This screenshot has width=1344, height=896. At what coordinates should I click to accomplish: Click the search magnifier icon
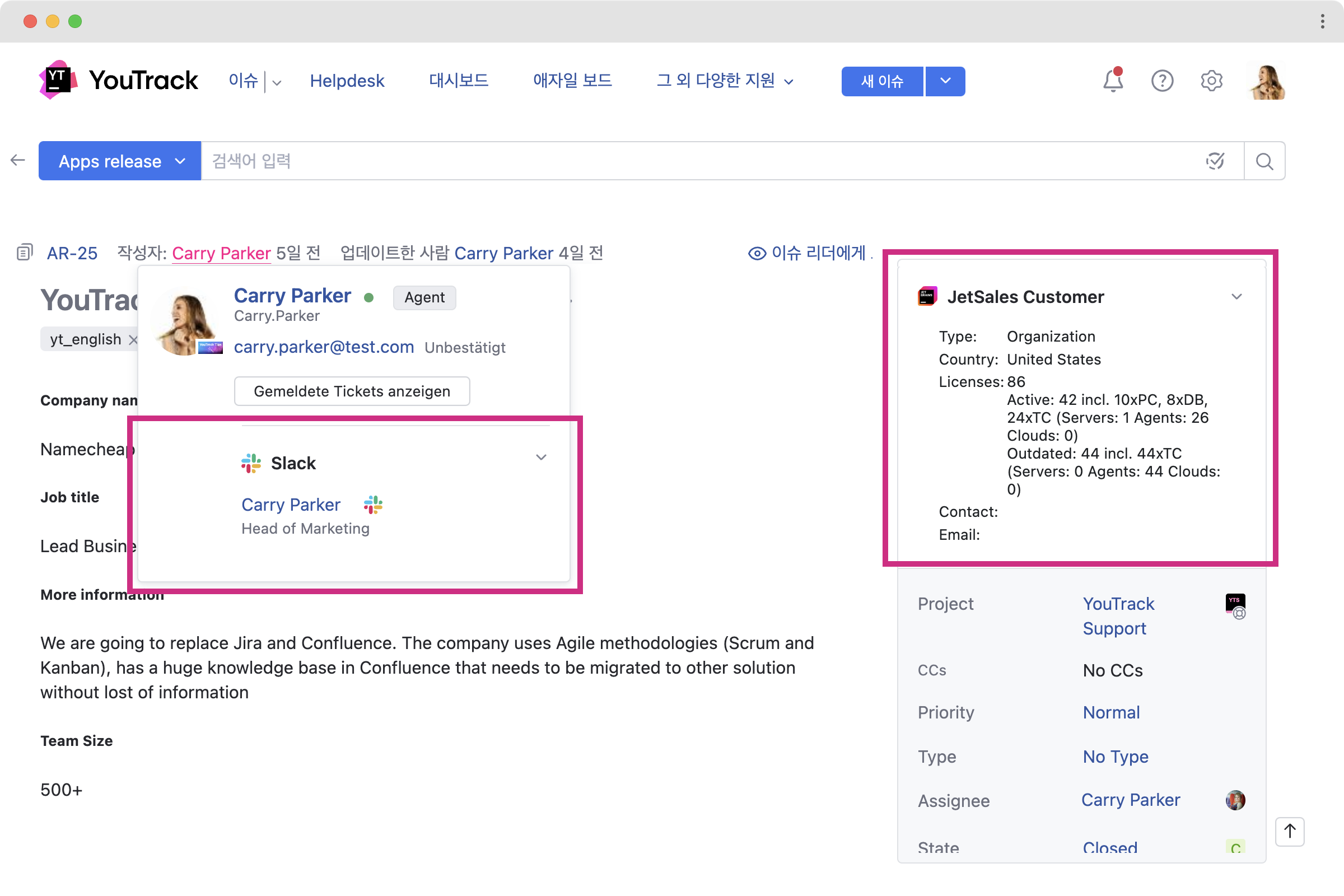[1264, 161]
